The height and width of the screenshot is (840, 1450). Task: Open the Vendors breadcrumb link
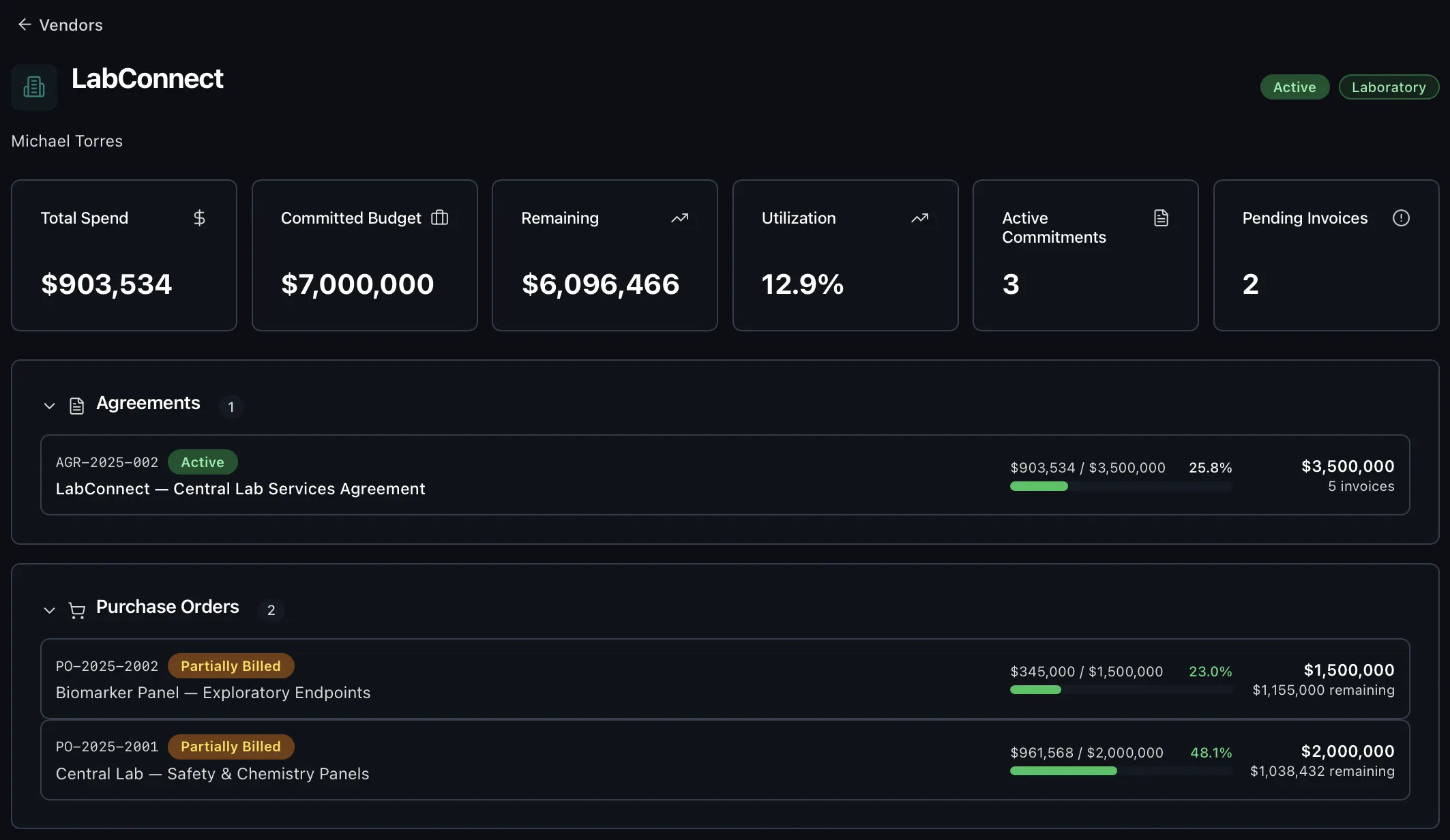[70, 25]
